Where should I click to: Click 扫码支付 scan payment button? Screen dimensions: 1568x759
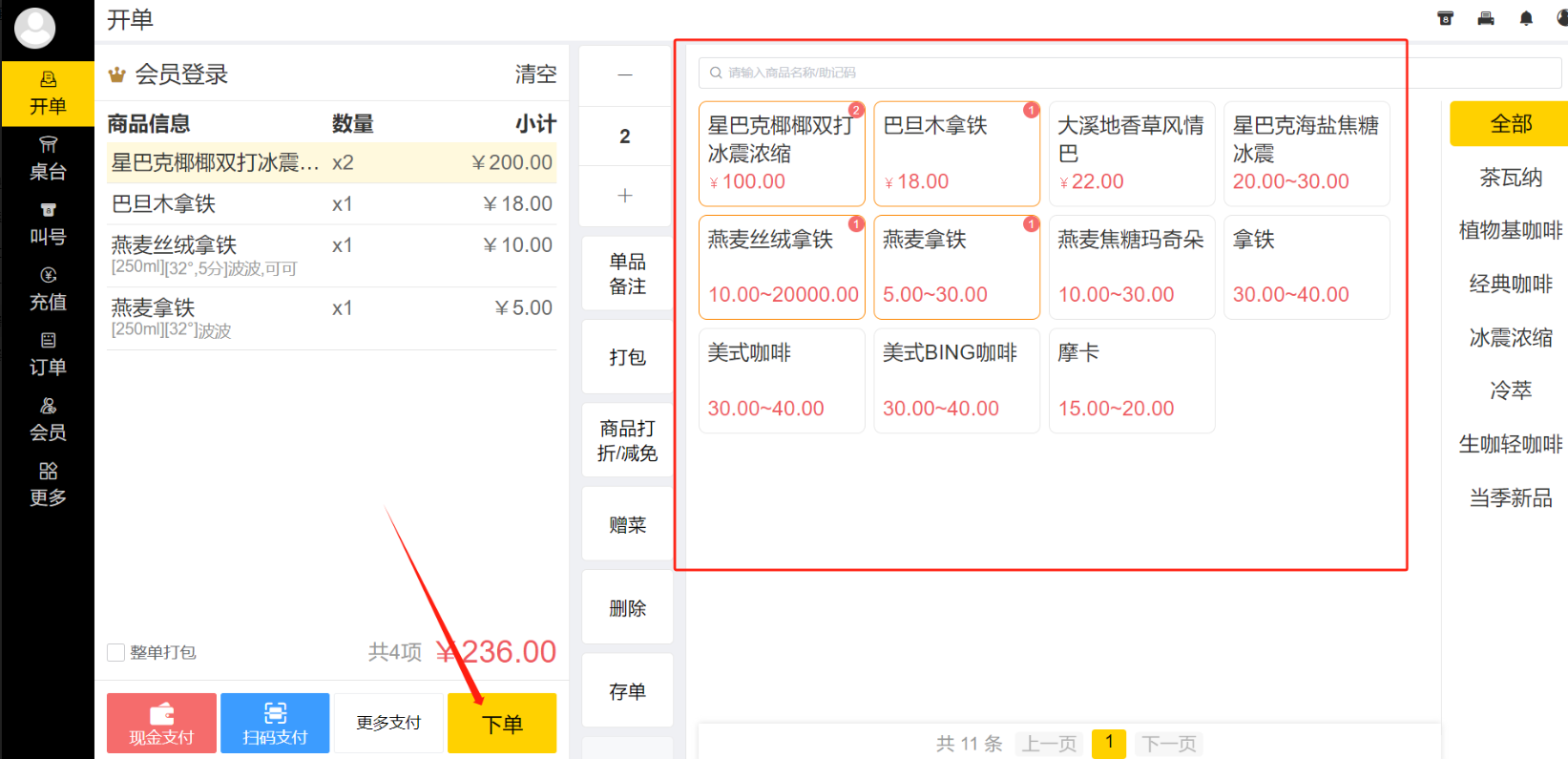pyautogui.click(x=275, y=724)
